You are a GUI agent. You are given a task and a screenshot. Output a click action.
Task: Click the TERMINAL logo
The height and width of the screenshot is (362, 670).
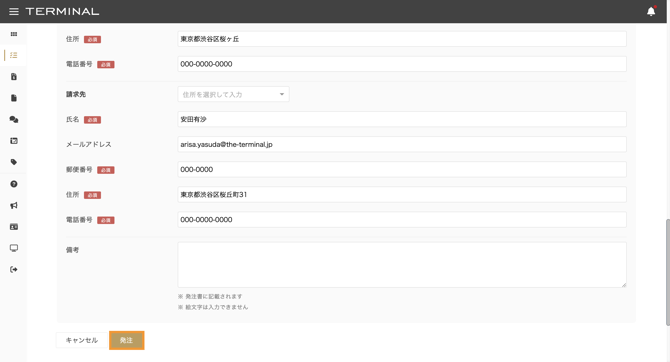pos(62,12)
